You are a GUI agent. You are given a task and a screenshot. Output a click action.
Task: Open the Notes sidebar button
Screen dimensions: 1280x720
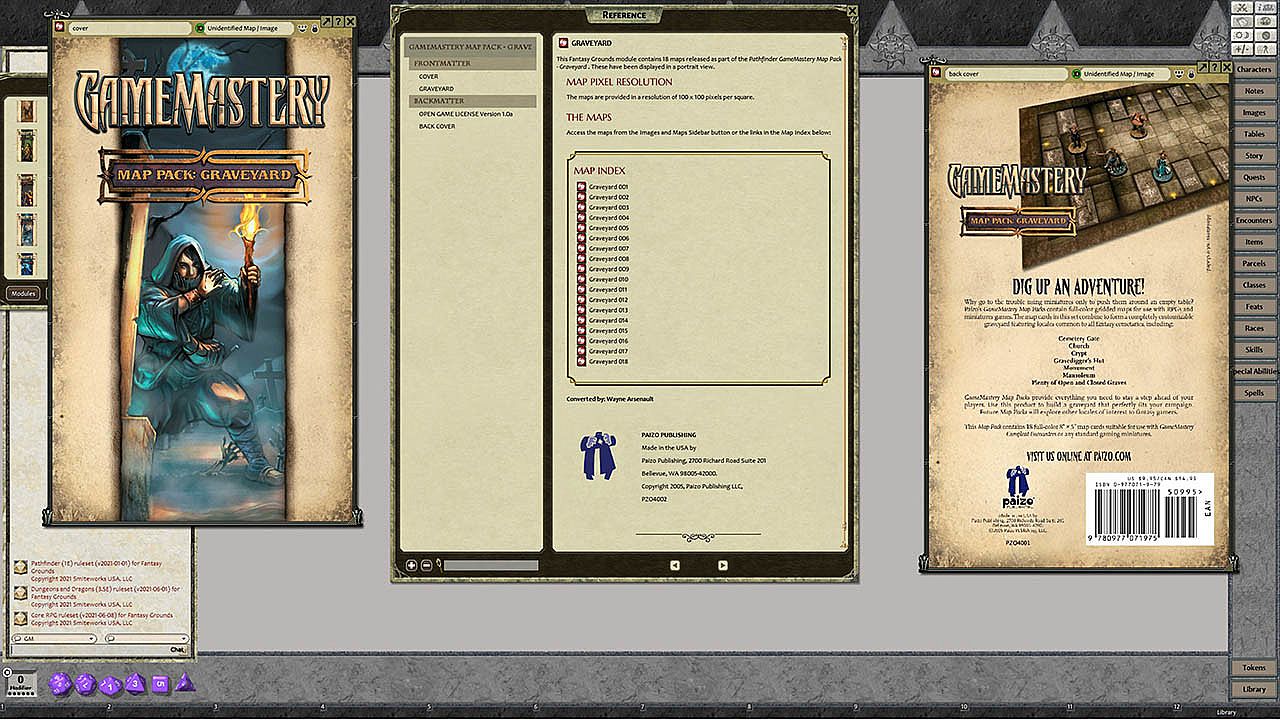pyautogui.click(x=1254, y=91)
